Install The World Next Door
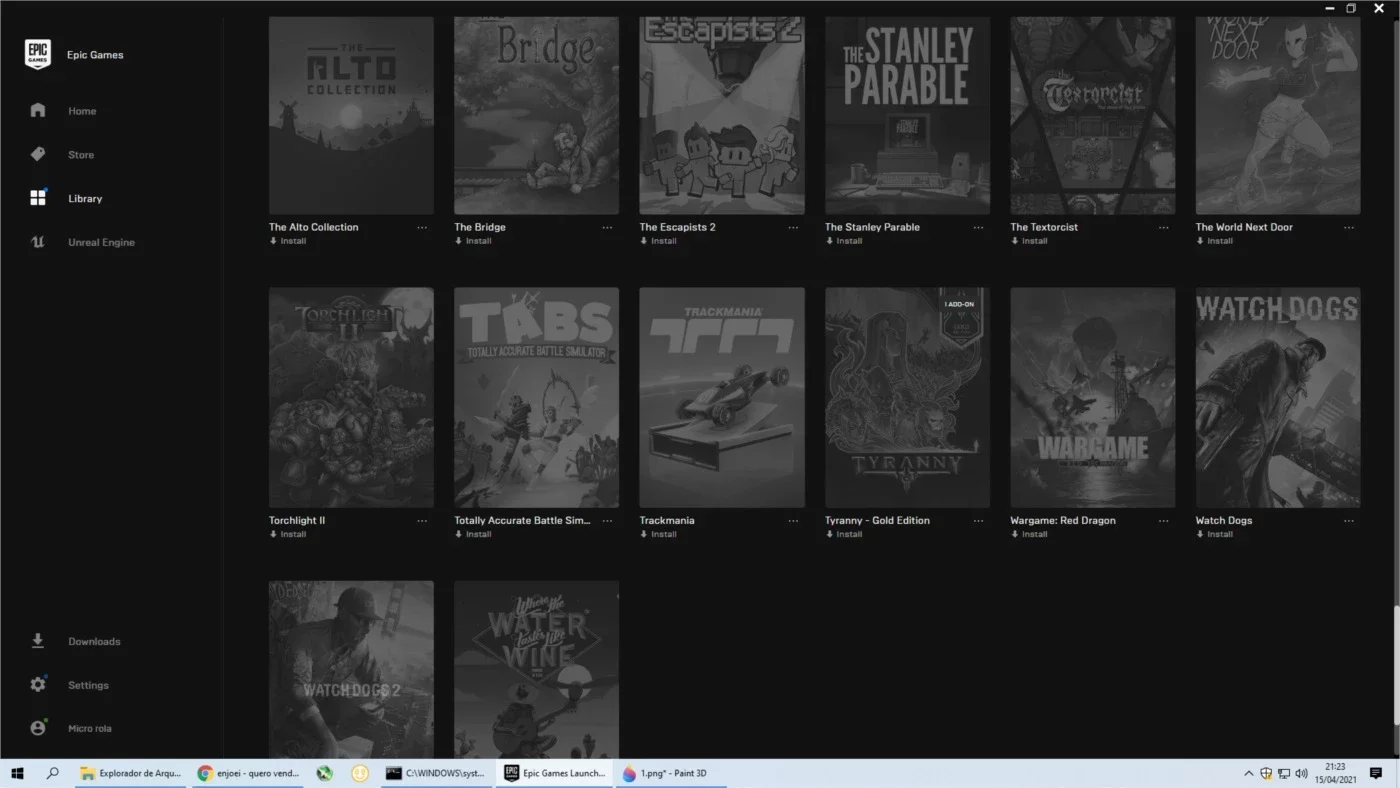This screenshot has width=1400, height=788. point(1215,241)
